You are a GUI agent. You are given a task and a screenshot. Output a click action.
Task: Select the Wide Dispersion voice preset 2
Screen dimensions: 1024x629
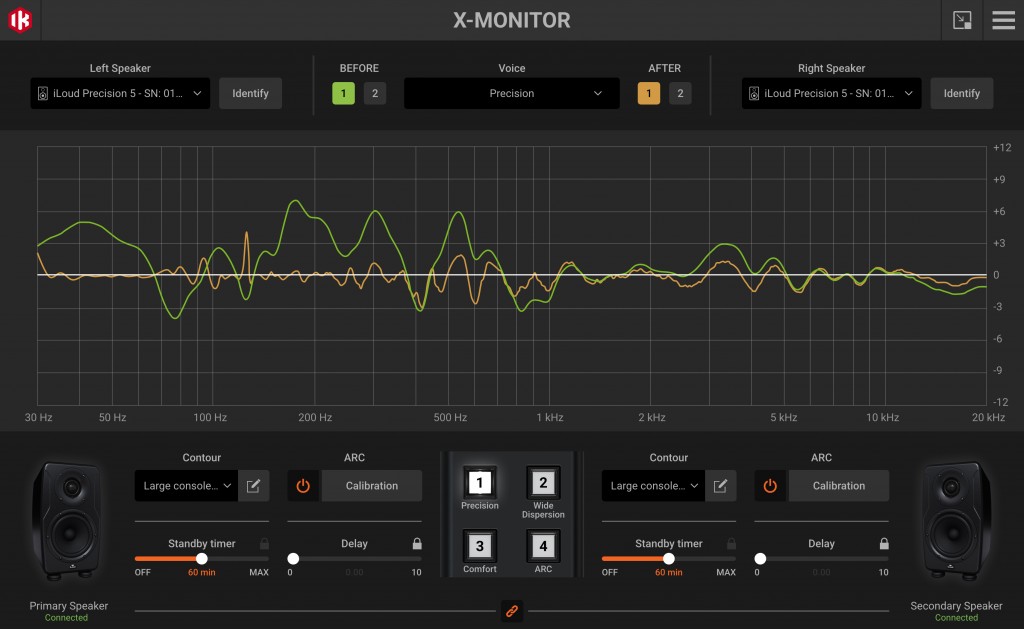click(543, 483)
